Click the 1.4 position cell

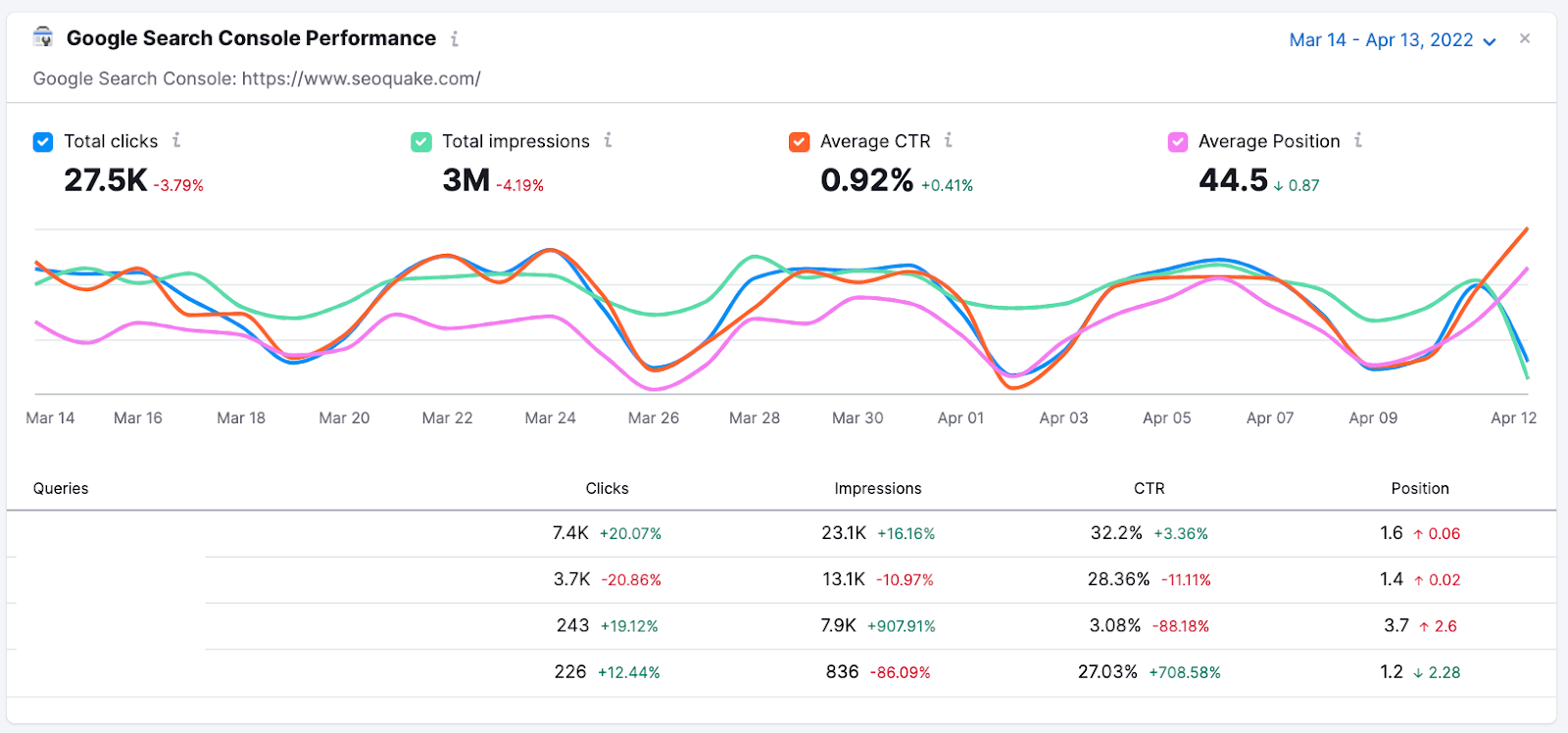(x=1392, y=579)
